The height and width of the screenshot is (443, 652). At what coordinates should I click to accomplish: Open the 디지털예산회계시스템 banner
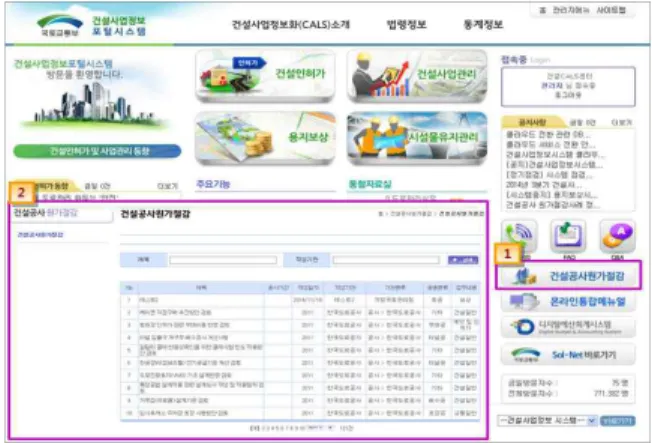tap(568, 327)
